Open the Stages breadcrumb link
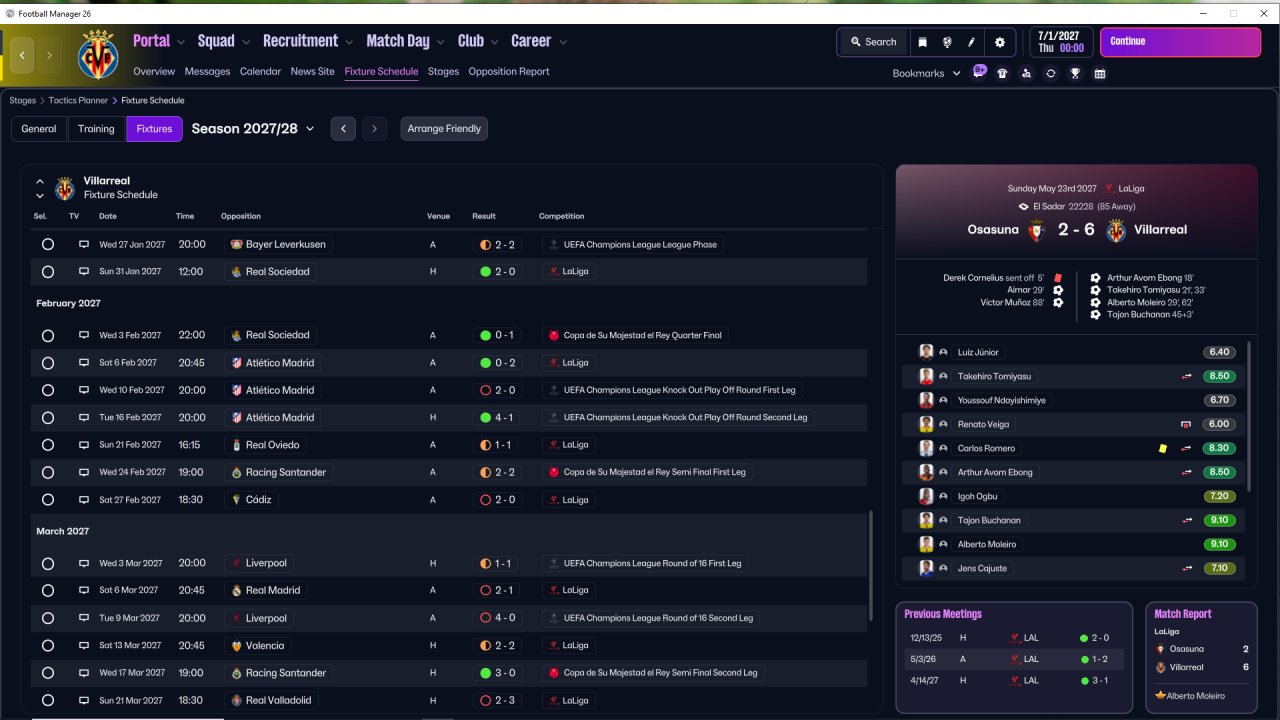 tap(22, 101)
